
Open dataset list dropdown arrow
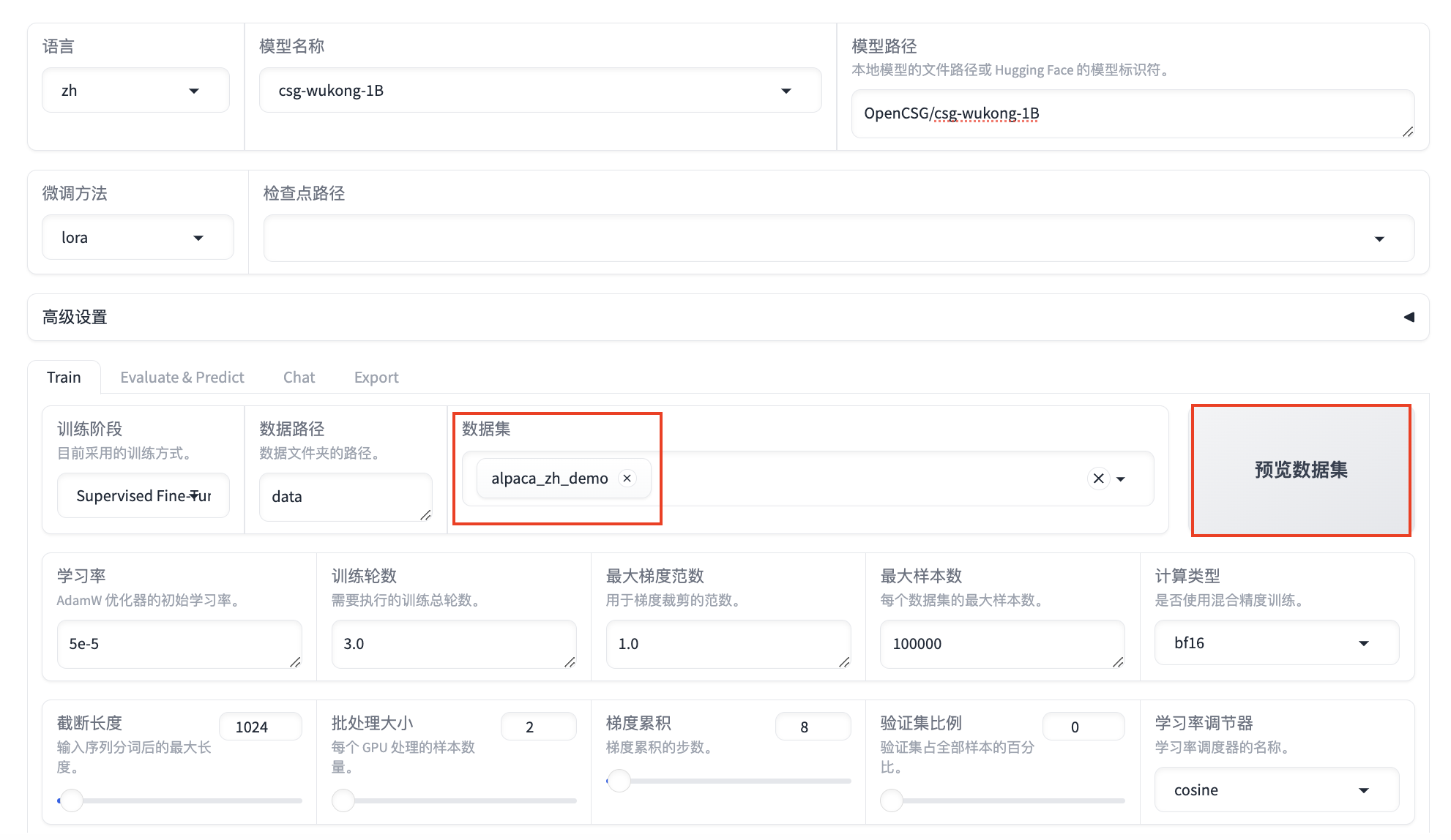click(1121, 479)
